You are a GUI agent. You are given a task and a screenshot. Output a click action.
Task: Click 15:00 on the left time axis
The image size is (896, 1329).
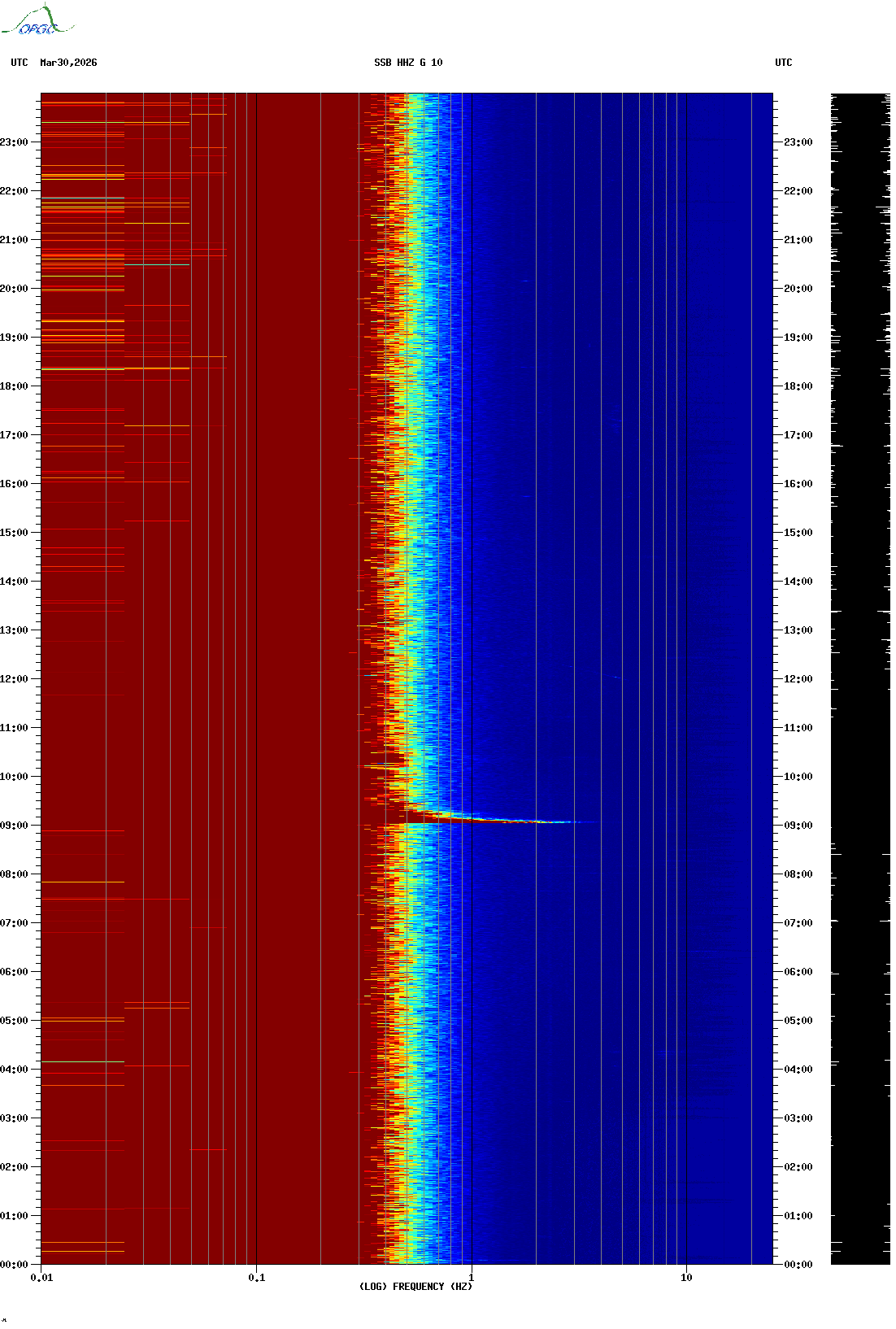tap(14, 533)
